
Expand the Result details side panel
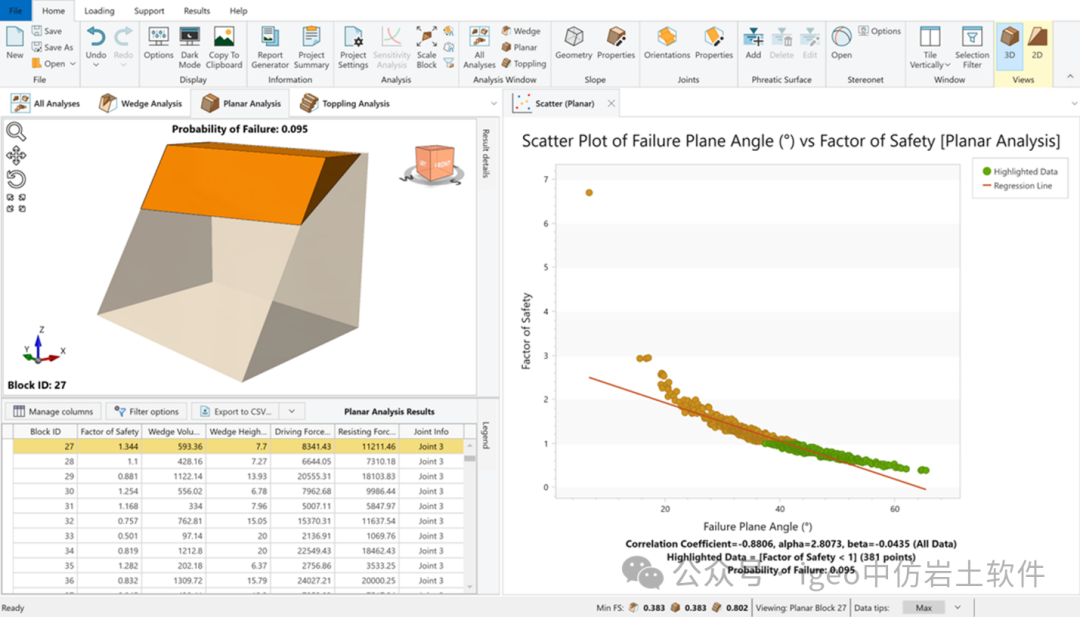pyautogui.click(x=486, y=154)
